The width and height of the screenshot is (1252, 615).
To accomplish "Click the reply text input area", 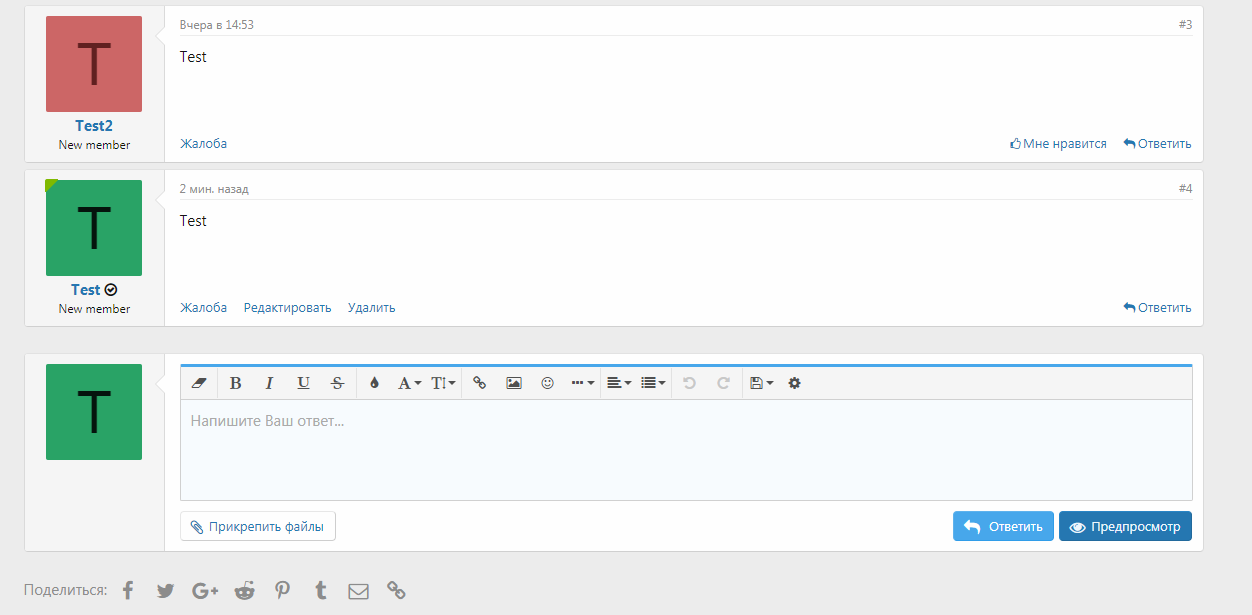I will click(x=686, y=450).
